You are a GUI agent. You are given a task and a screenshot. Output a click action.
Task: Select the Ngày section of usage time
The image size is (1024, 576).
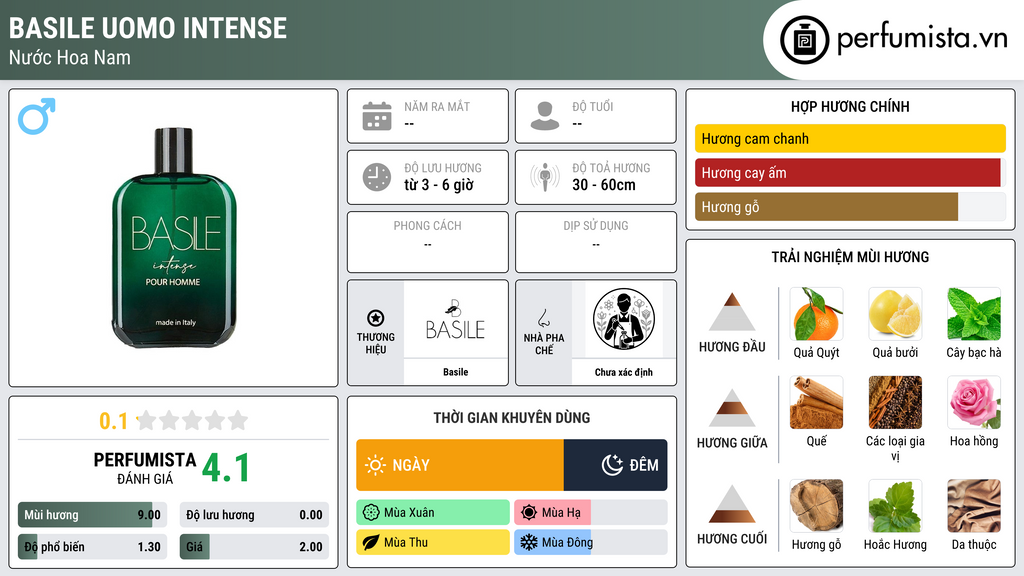point(460,465)
